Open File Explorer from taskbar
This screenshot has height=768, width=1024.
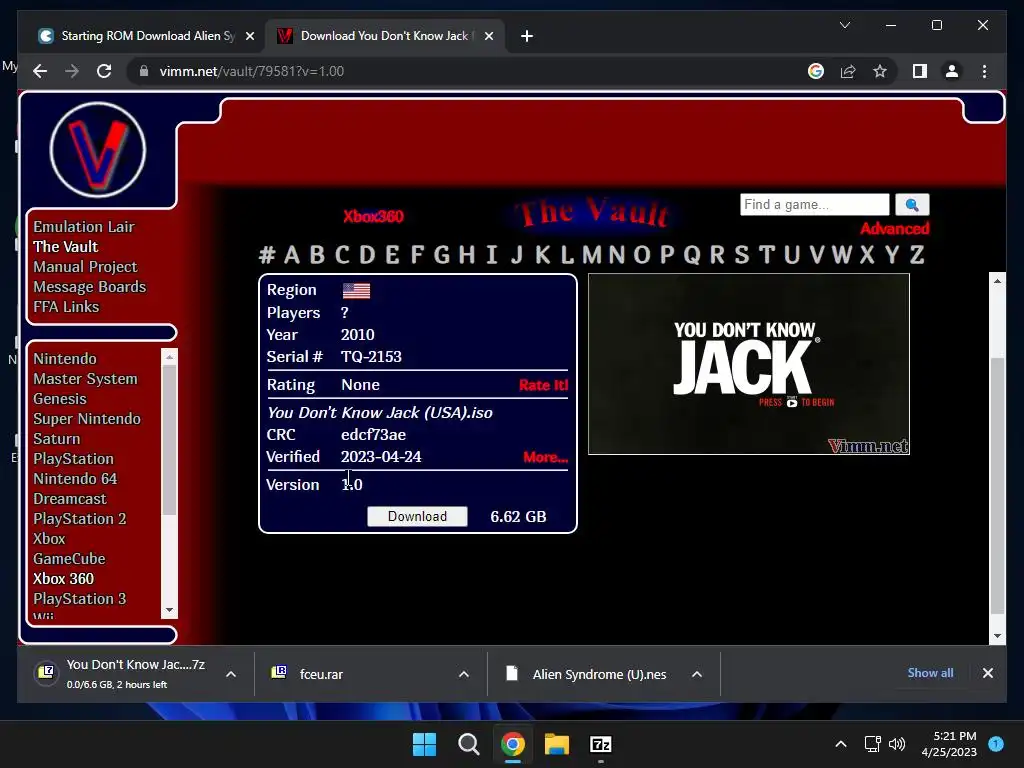(556, 744)
